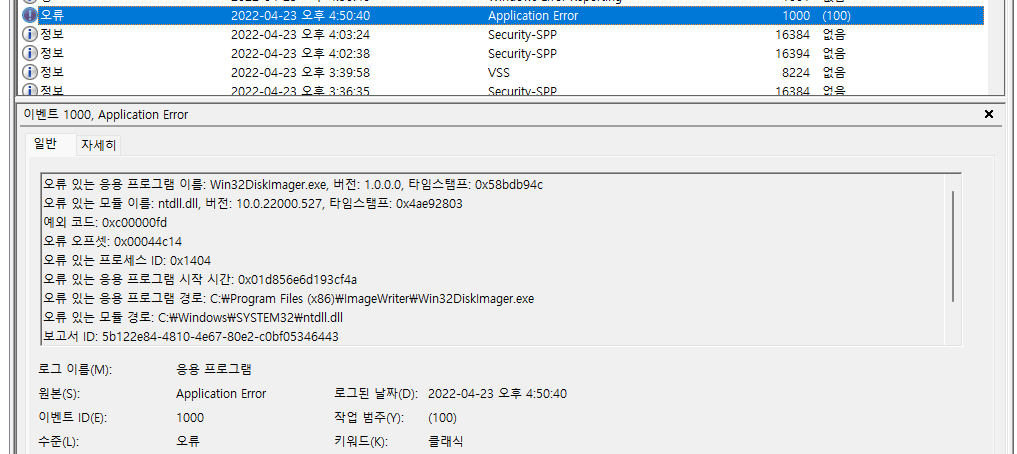This screenshot has width=1017, height=454.
Task: Click the faulting application name line with Win32DiskImager.exe
Action: 293,184
